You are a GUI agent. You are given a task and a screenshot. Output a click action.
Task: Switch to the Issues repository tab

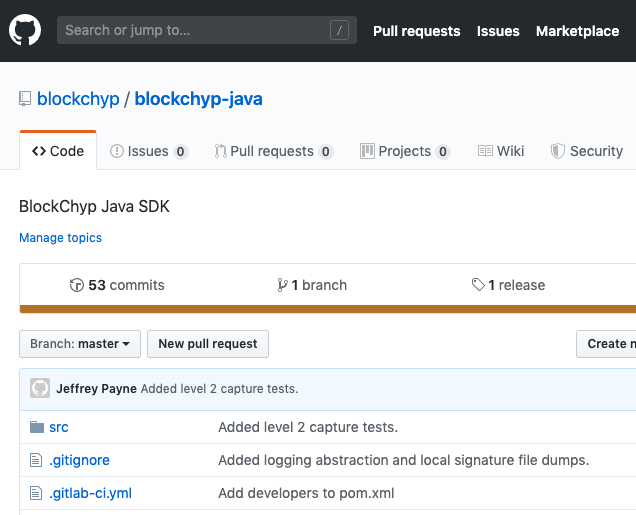[149, 151]
